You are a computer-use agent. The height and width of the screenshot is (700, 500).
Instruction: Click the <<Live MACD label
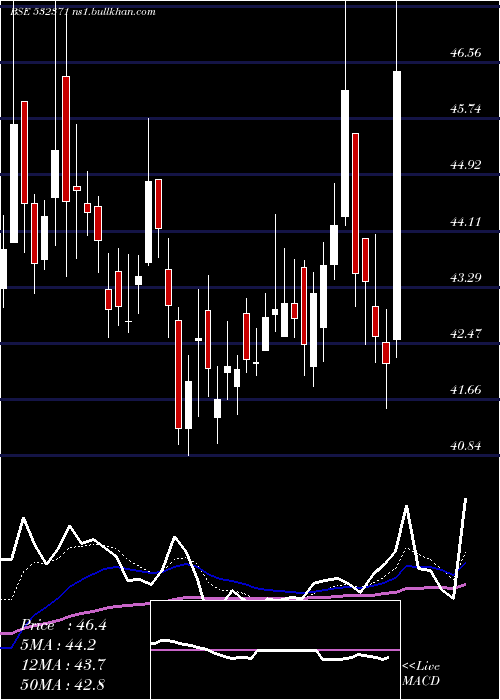pyautogui.click(x=421, y=673)
